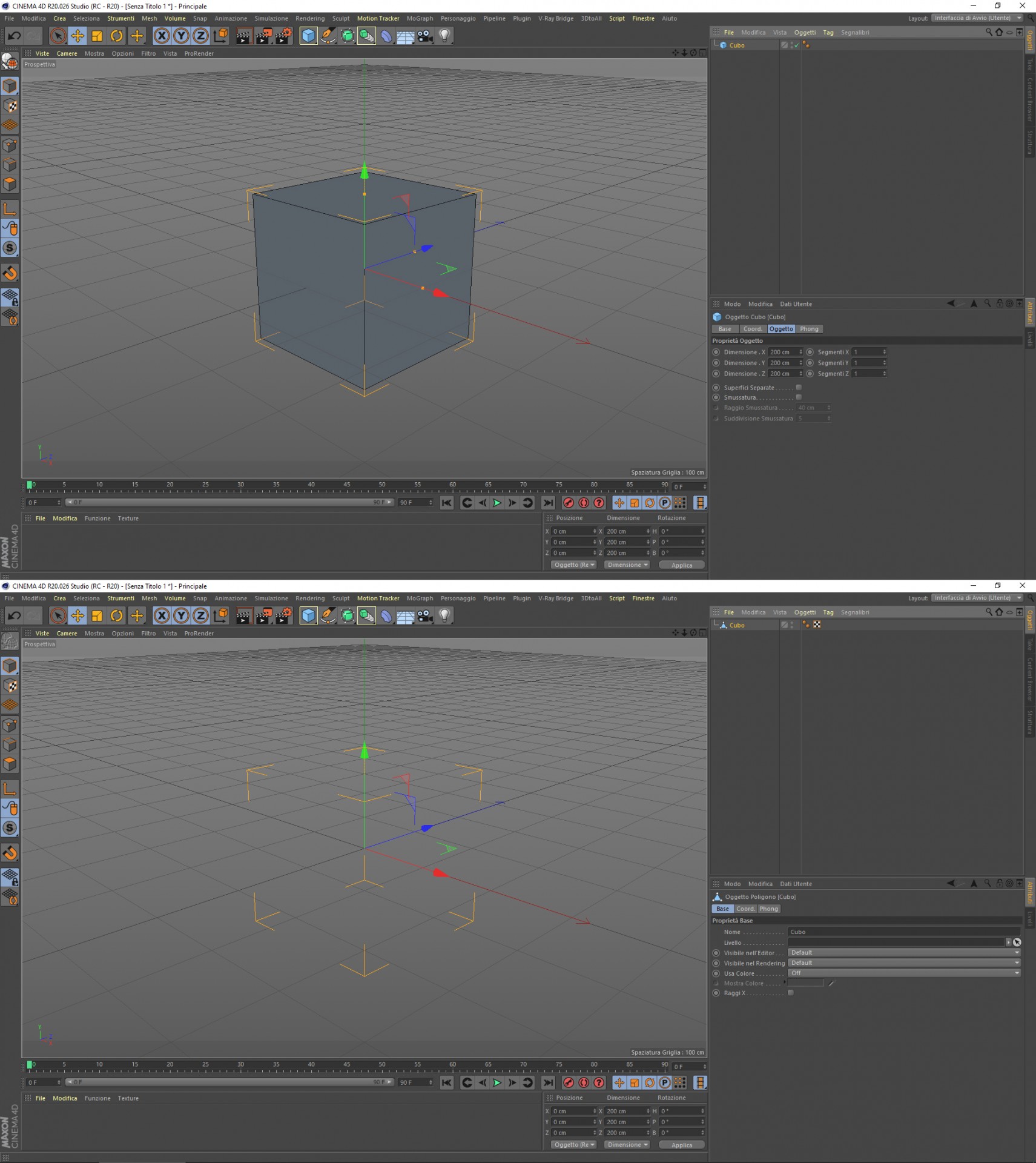Tick the Raggi X checkbox
The image size is (1036, 1163).
[x=791, y=993]
